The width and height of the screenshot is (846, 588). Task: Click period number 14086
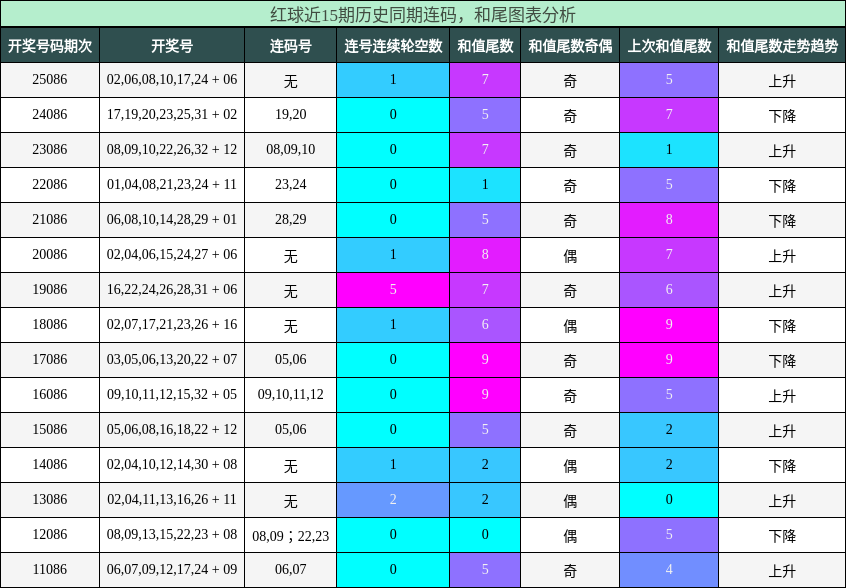[x=50, y=465]
